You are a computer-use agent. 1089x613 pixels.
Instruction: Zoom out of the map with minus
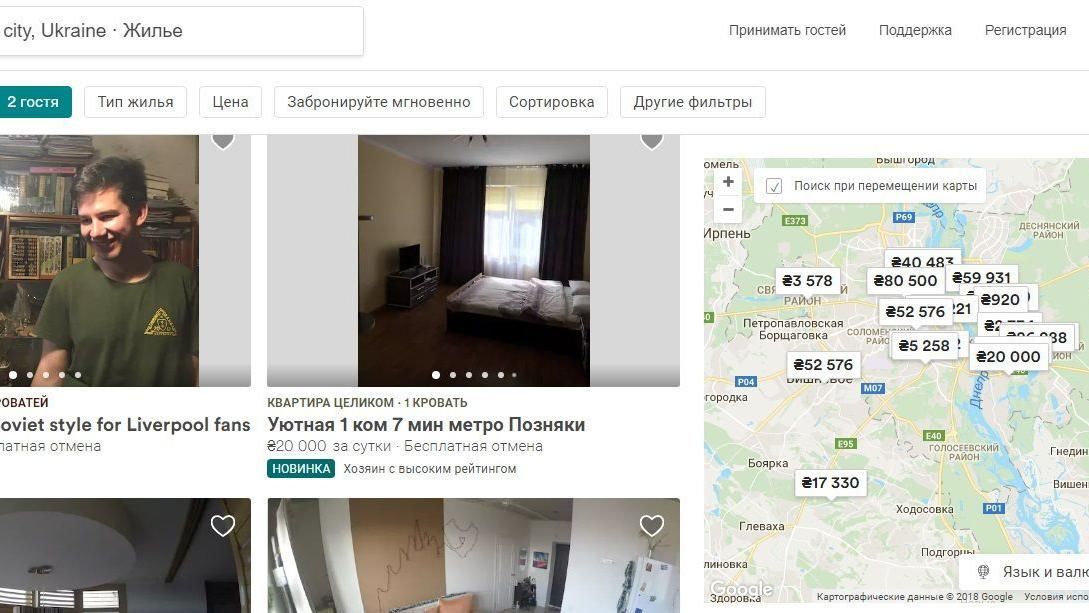coord(728,209)
